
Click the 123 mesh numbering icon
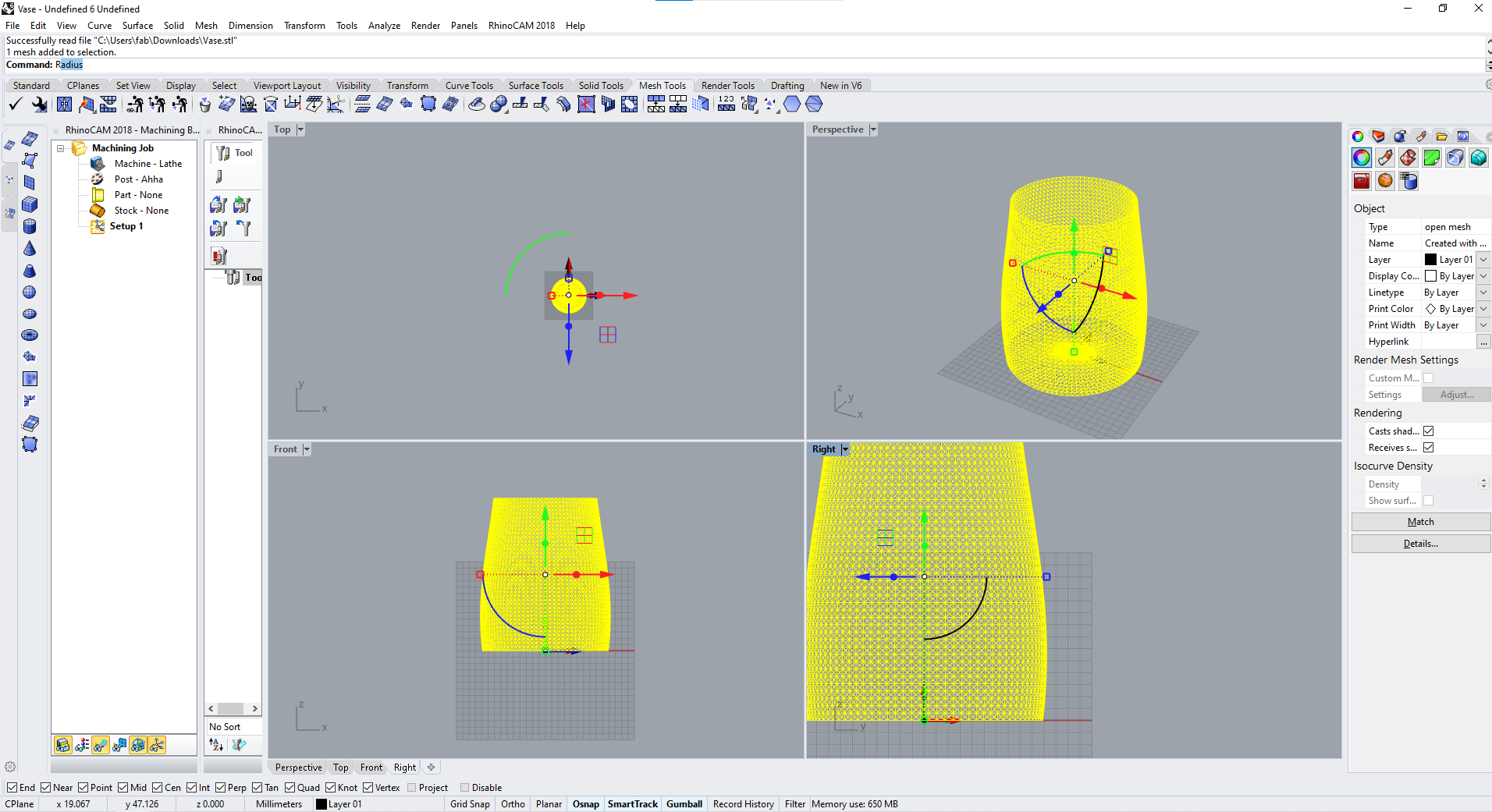(x=726, y=104)
